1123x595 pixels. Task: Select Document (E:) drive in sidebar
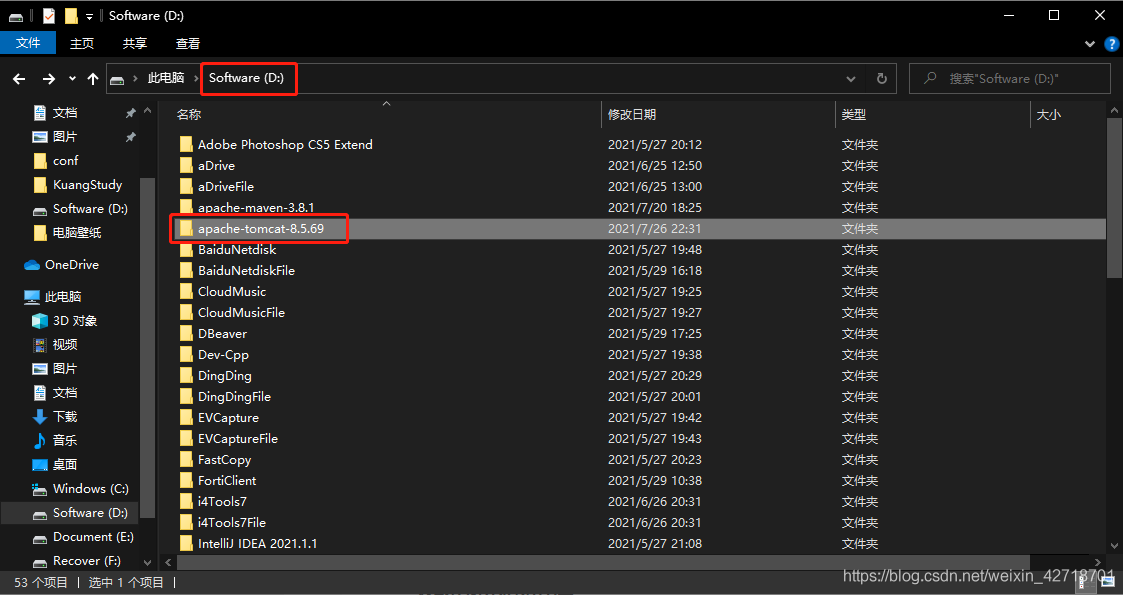(93, 537)
